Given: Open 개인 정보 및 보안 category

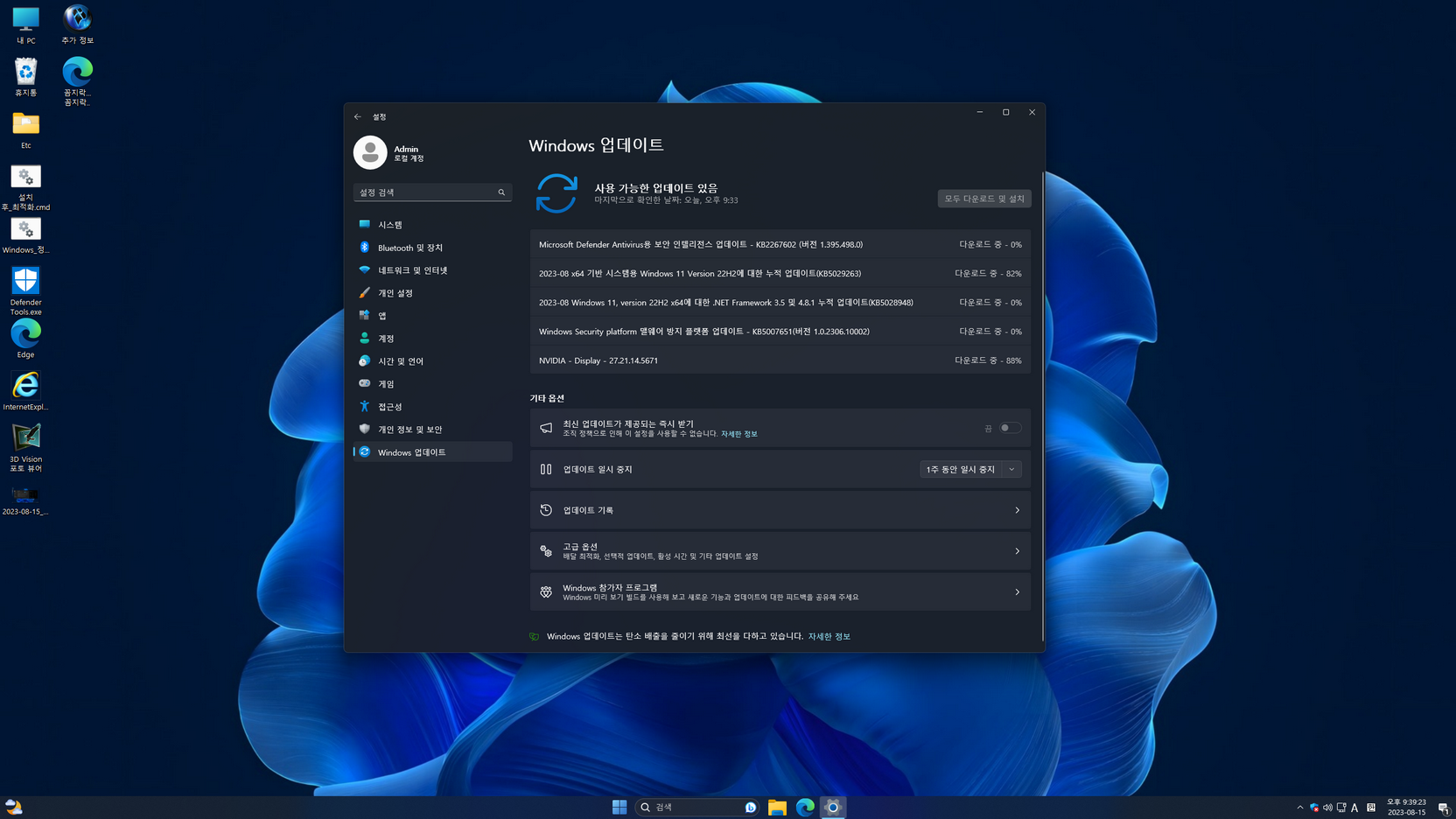Looking at the screenshot, I should click(432, 430).
